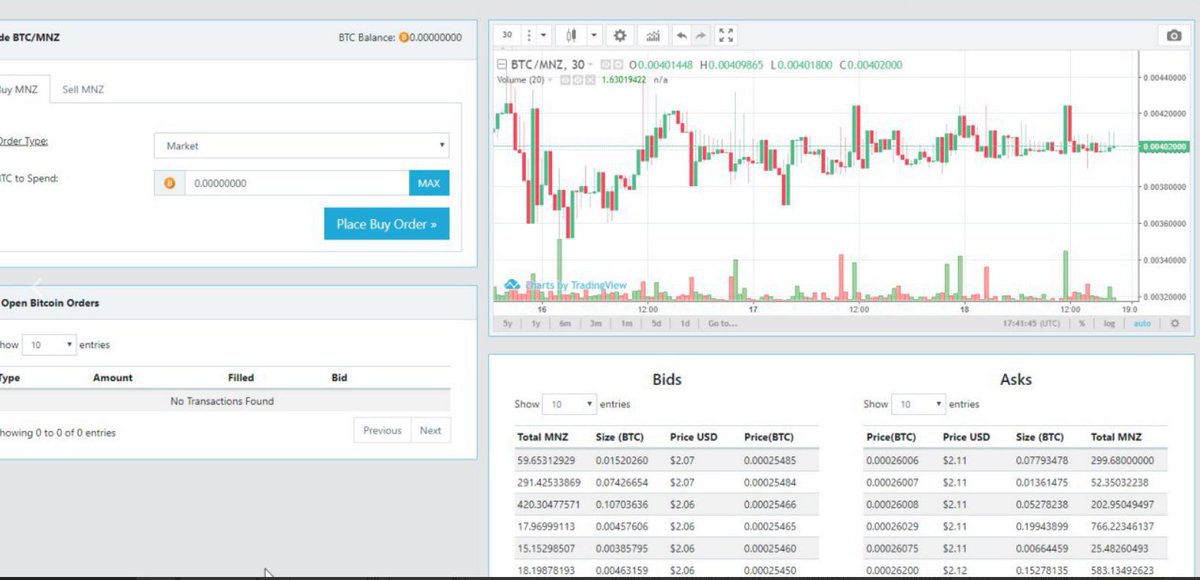Take chart snapshot with camera icon
The height and width of the screenshot is (580, 1200).
click(x=1174, y=36)
